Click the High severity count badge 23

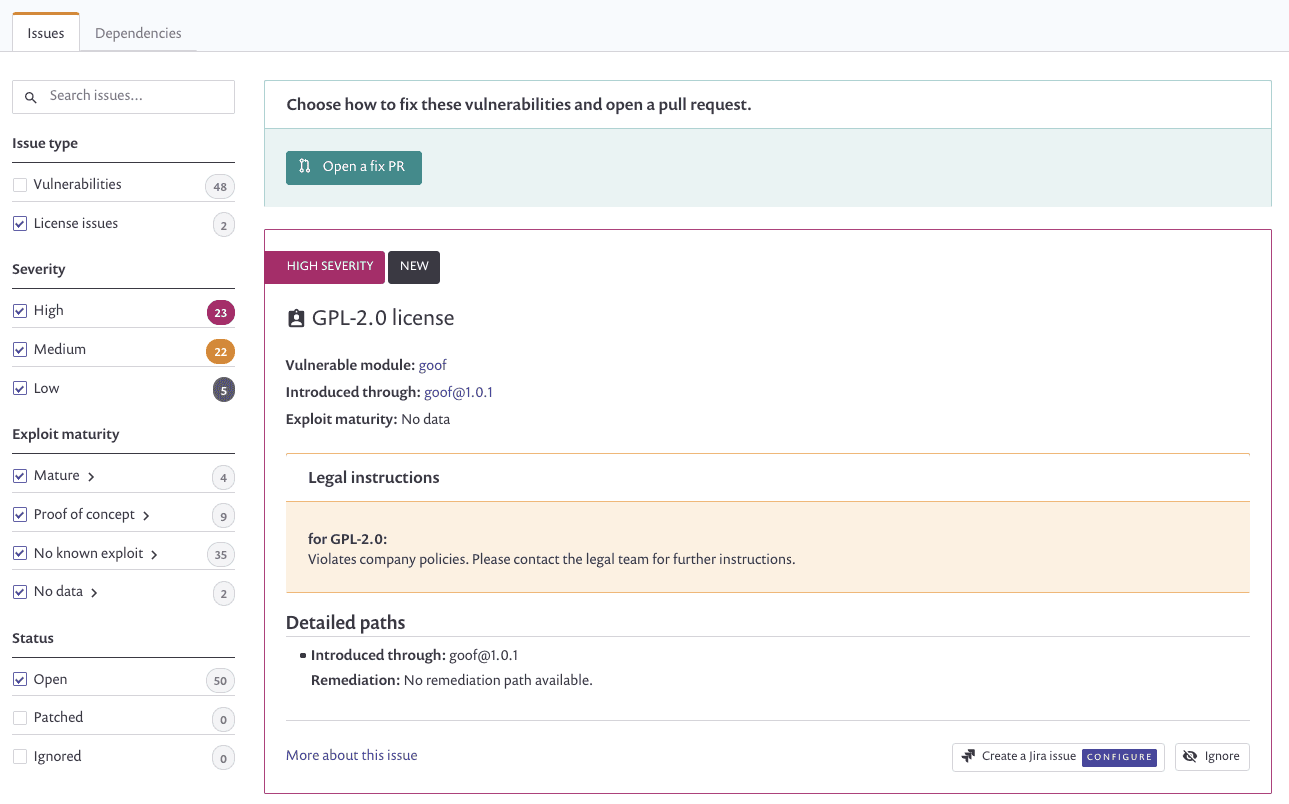coord(221,313)
